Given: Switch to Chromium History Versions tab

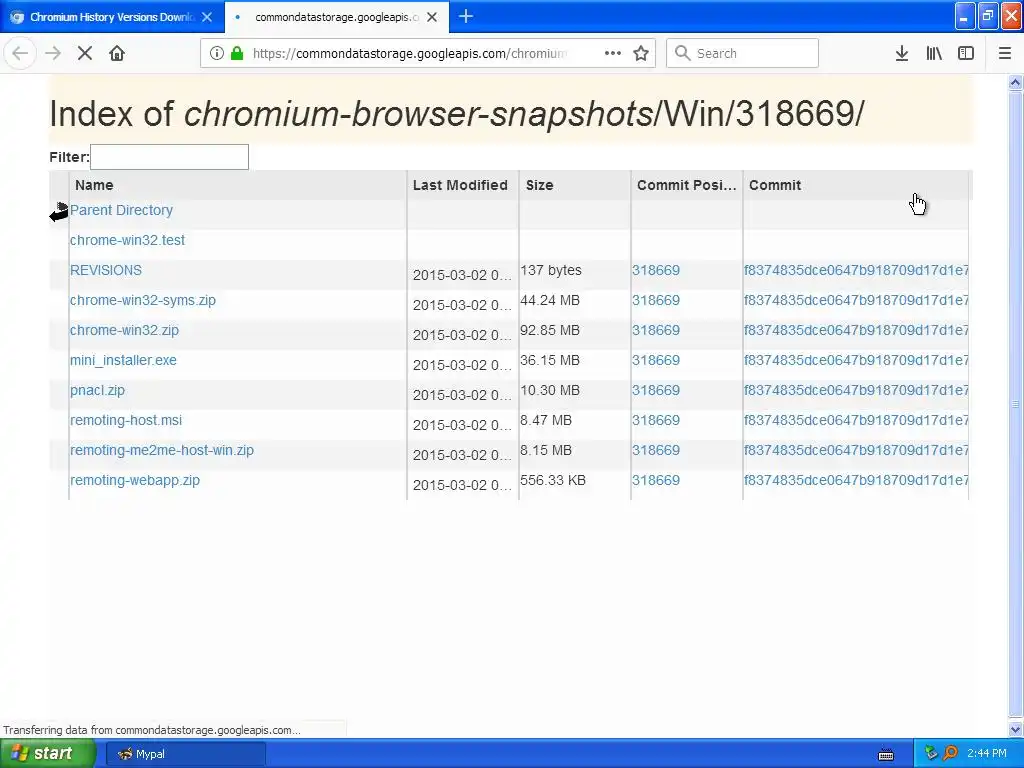Looking at the screenshot, I should [112, 17].
